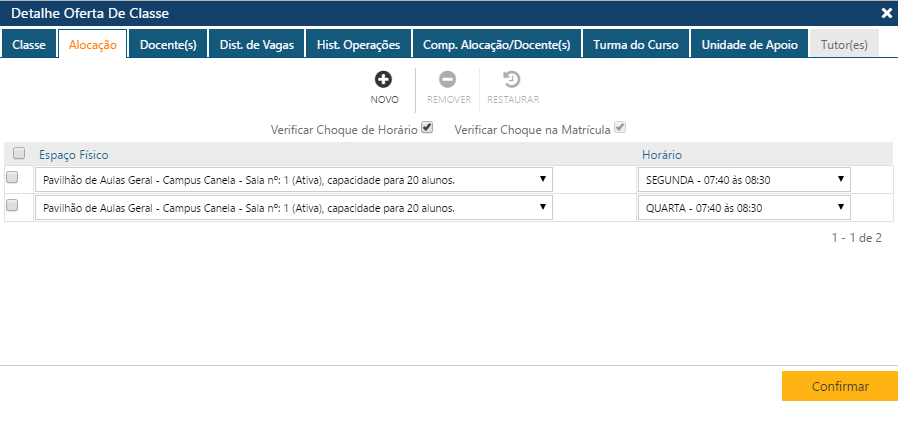Sort by the Espaço Físico column header
Screen dimensions: 902x423
74,154
